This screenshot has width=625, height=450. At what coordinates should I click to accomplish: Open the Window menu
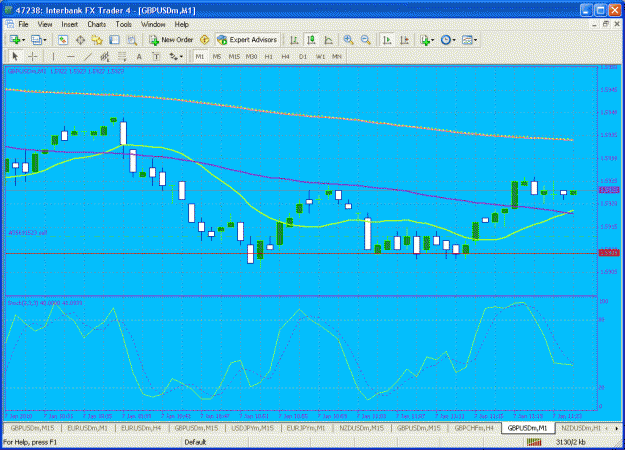tap(153, 24)
